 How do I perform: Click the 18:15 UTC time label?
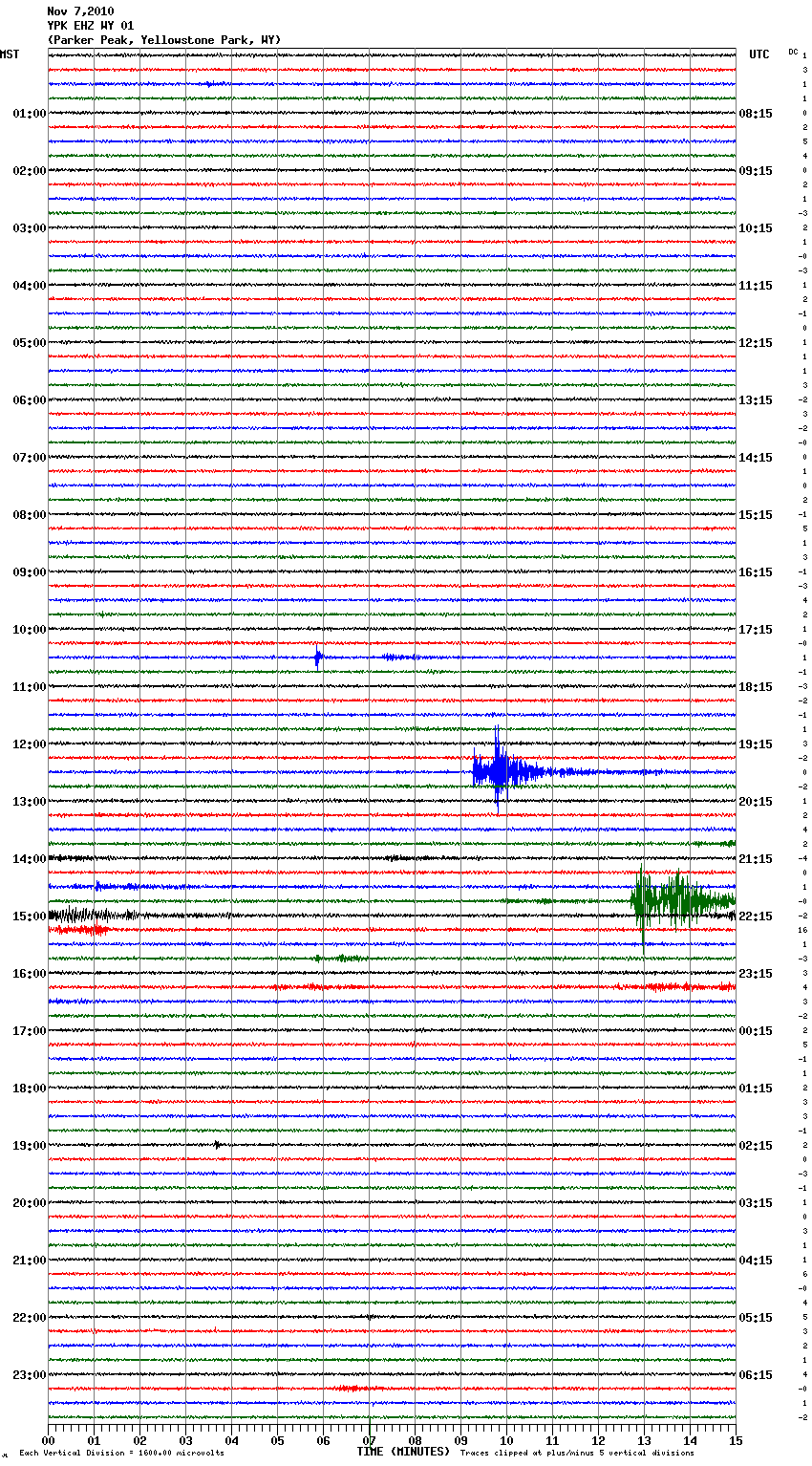(756, 687)
